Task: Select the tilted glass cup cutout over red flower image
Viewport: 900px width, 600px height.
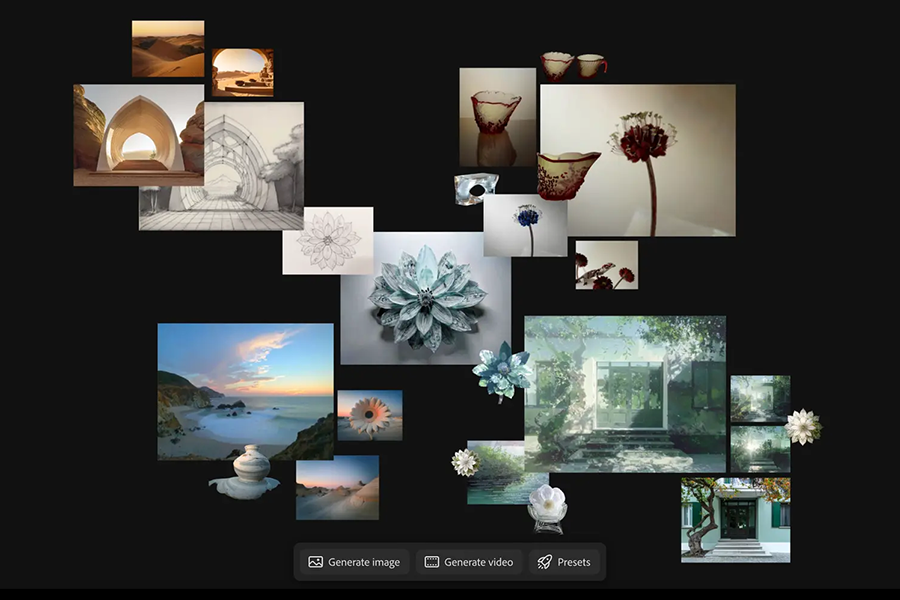Action: tap(567, 176)
